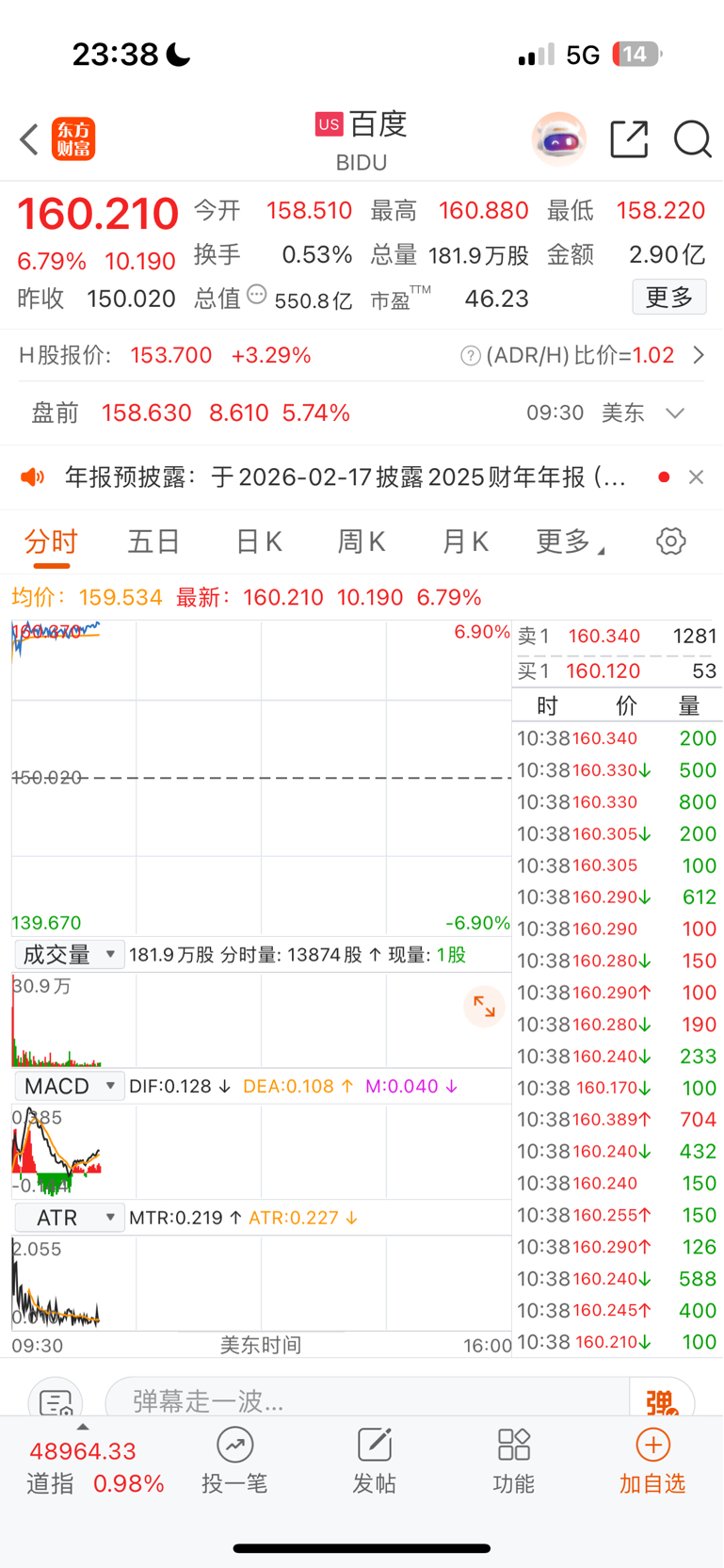Open the 东方财富 orange logo
The image size is (724, 1568).
(73, 139)
